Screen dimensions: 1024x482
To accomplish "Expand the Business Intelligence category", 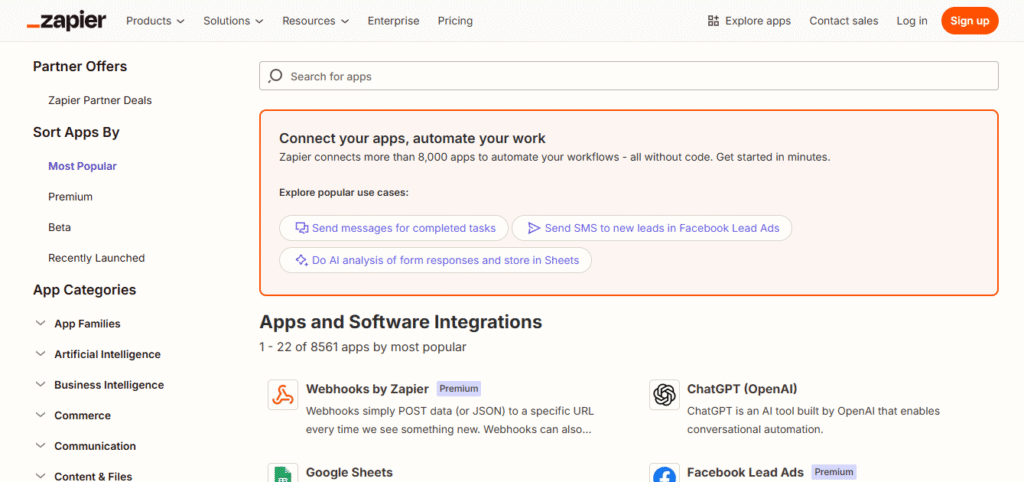I will coord(100,385).
